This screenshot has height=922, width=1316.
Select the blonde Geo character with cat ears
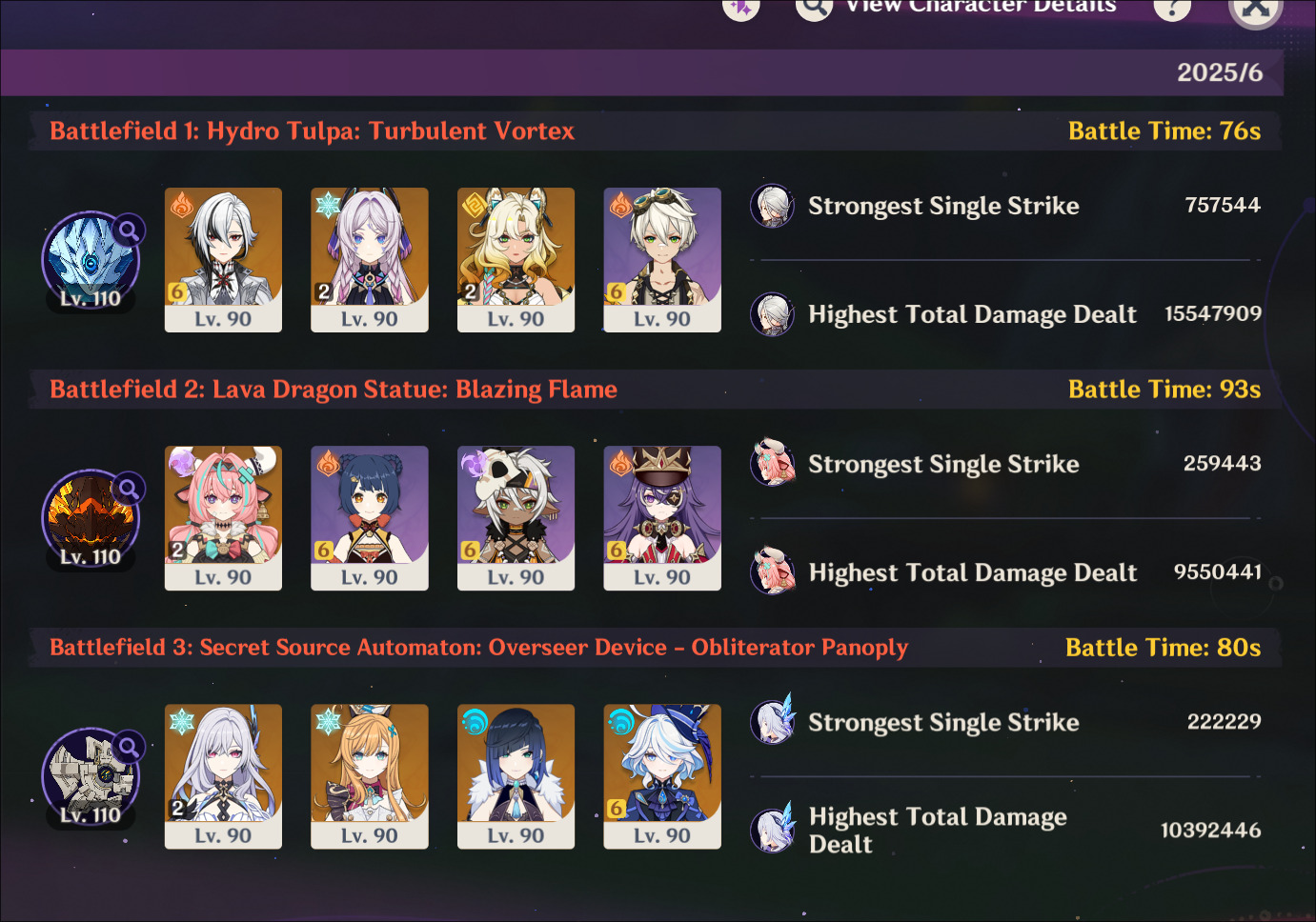tap(516, 260)
